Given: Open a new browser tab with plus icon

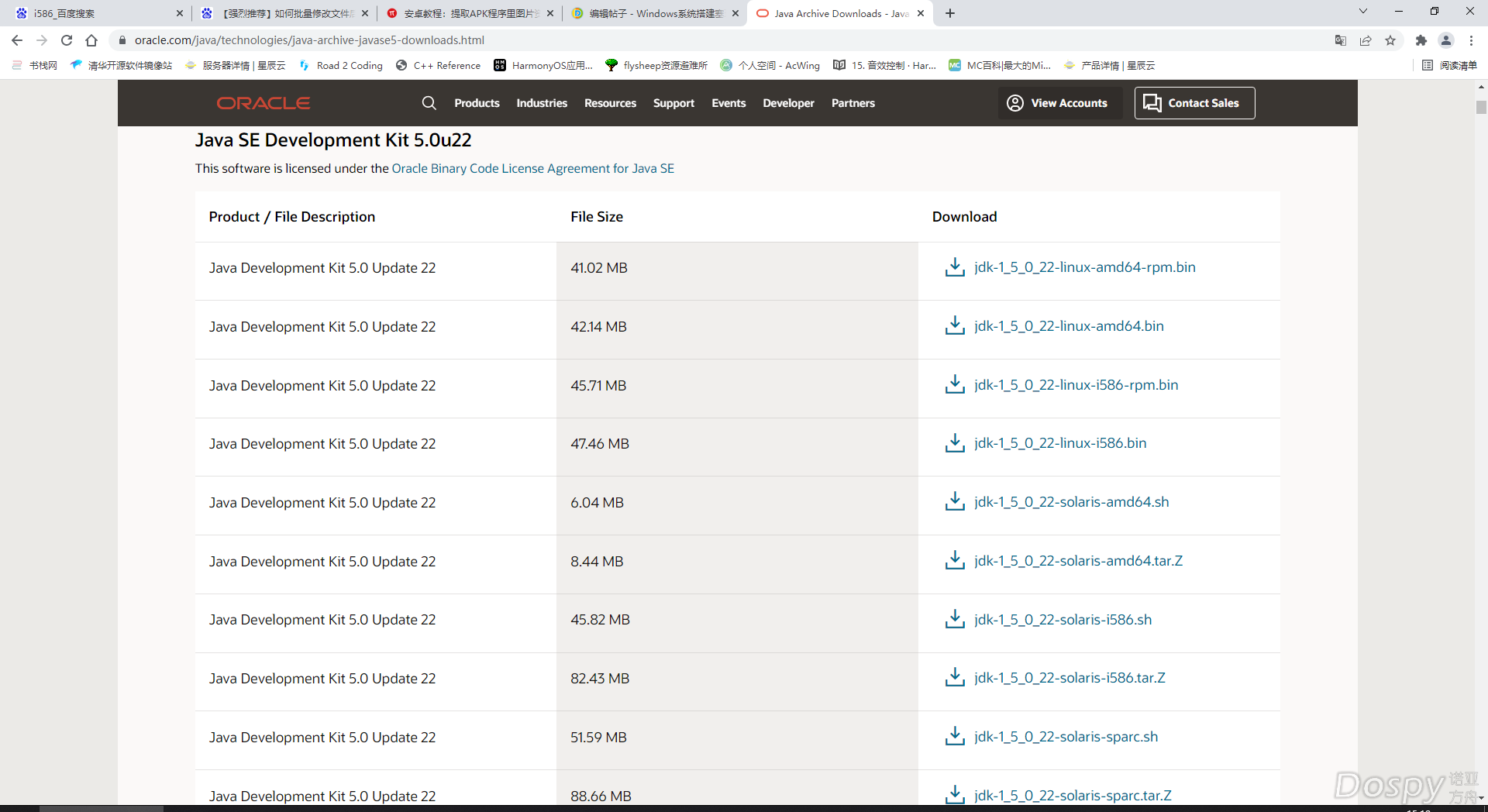Looking at the screenshot, I should (950, 13).
